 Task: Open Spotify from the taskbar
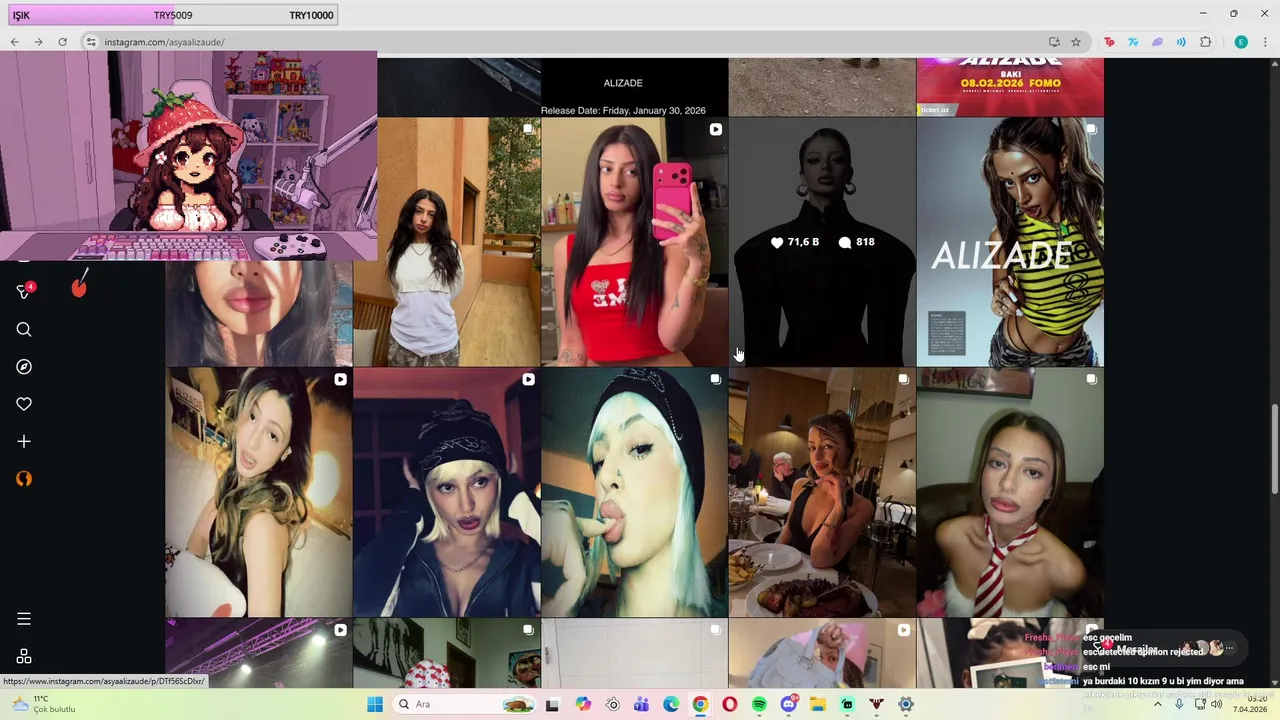(x=759, y=704)
